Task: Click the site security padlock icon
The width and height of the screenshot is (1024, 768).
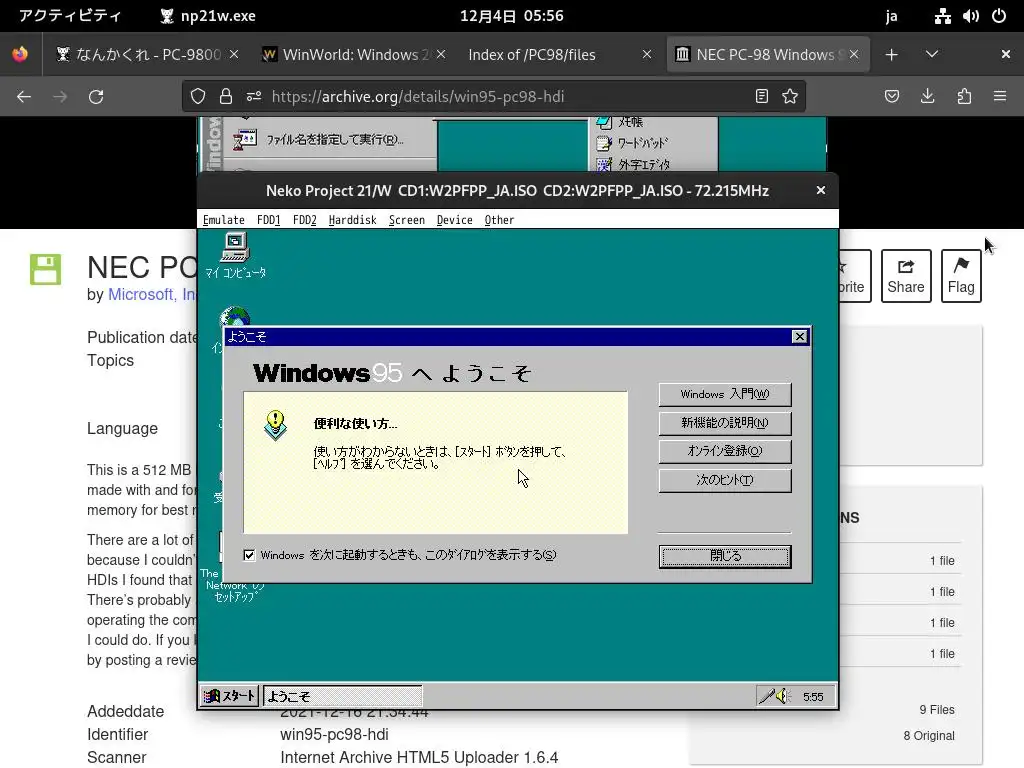Action: click(226, 97)
